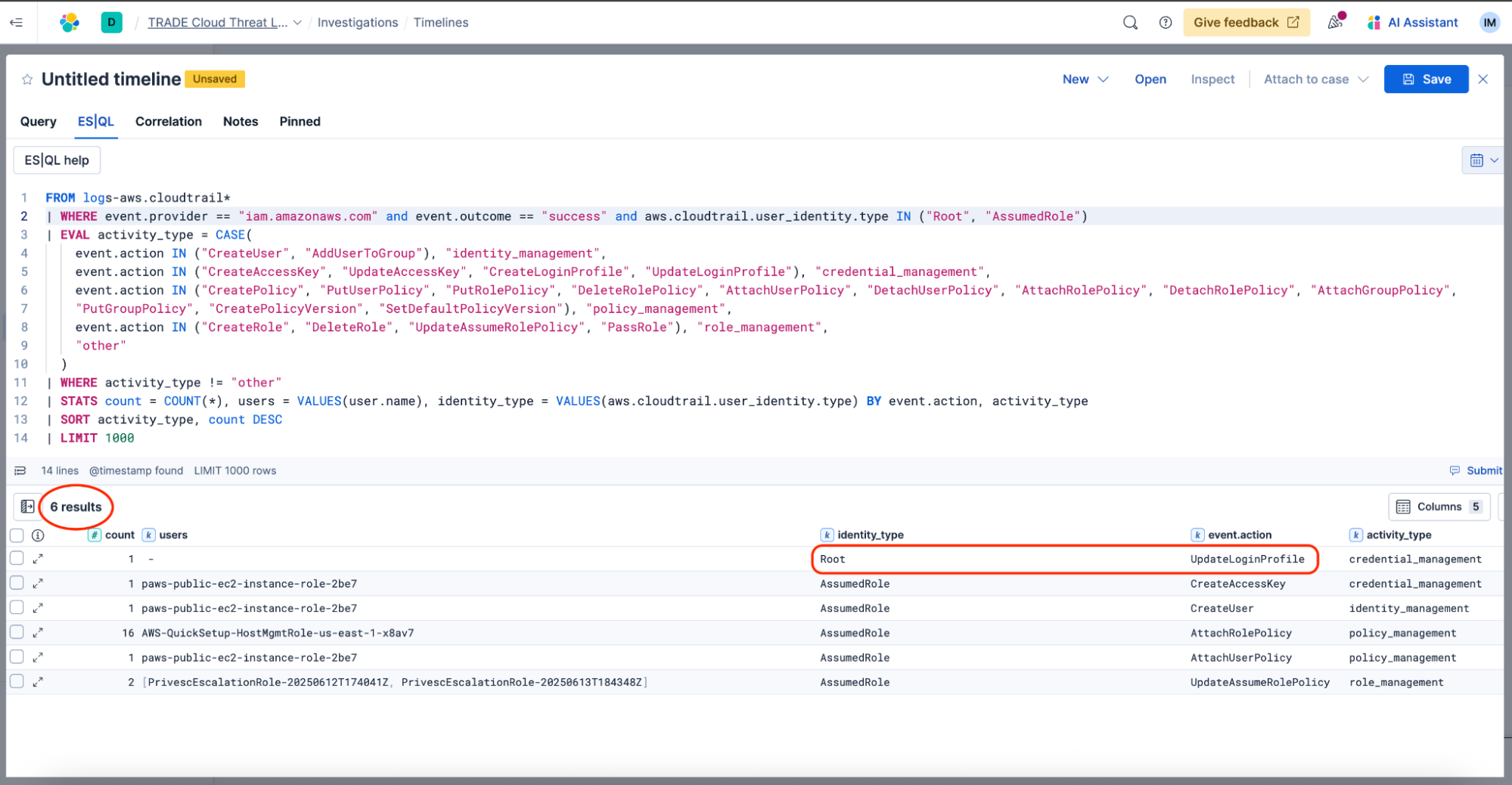This screenshot has height=785, width=1512.
Task: Click the Save timeline button
Action: point(1426,79)
